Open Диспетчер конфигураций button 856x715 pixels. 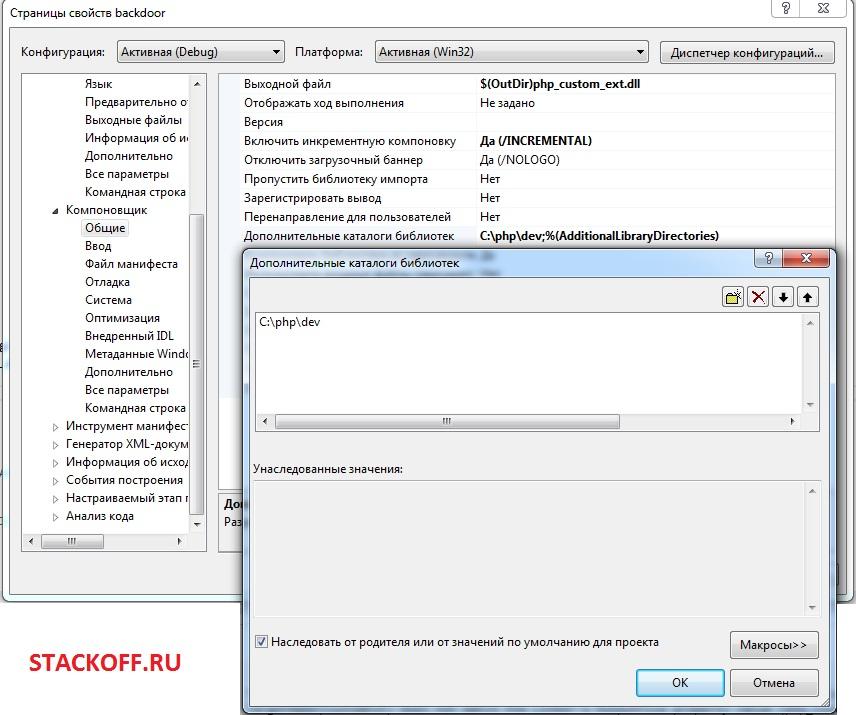click(747, 53)
